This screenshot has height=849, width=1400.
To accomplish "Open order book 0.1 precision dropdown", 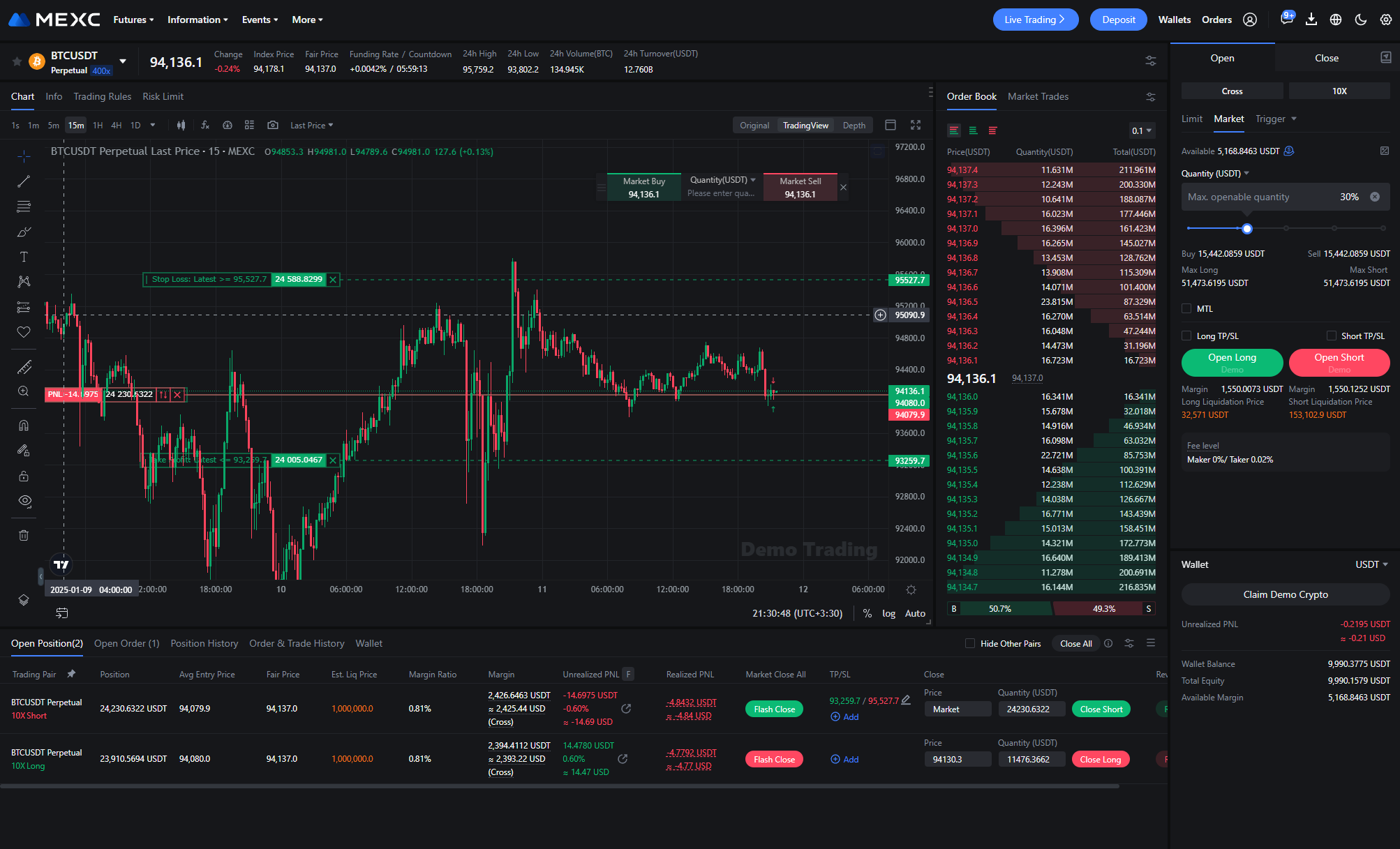I will point(1142,130).
